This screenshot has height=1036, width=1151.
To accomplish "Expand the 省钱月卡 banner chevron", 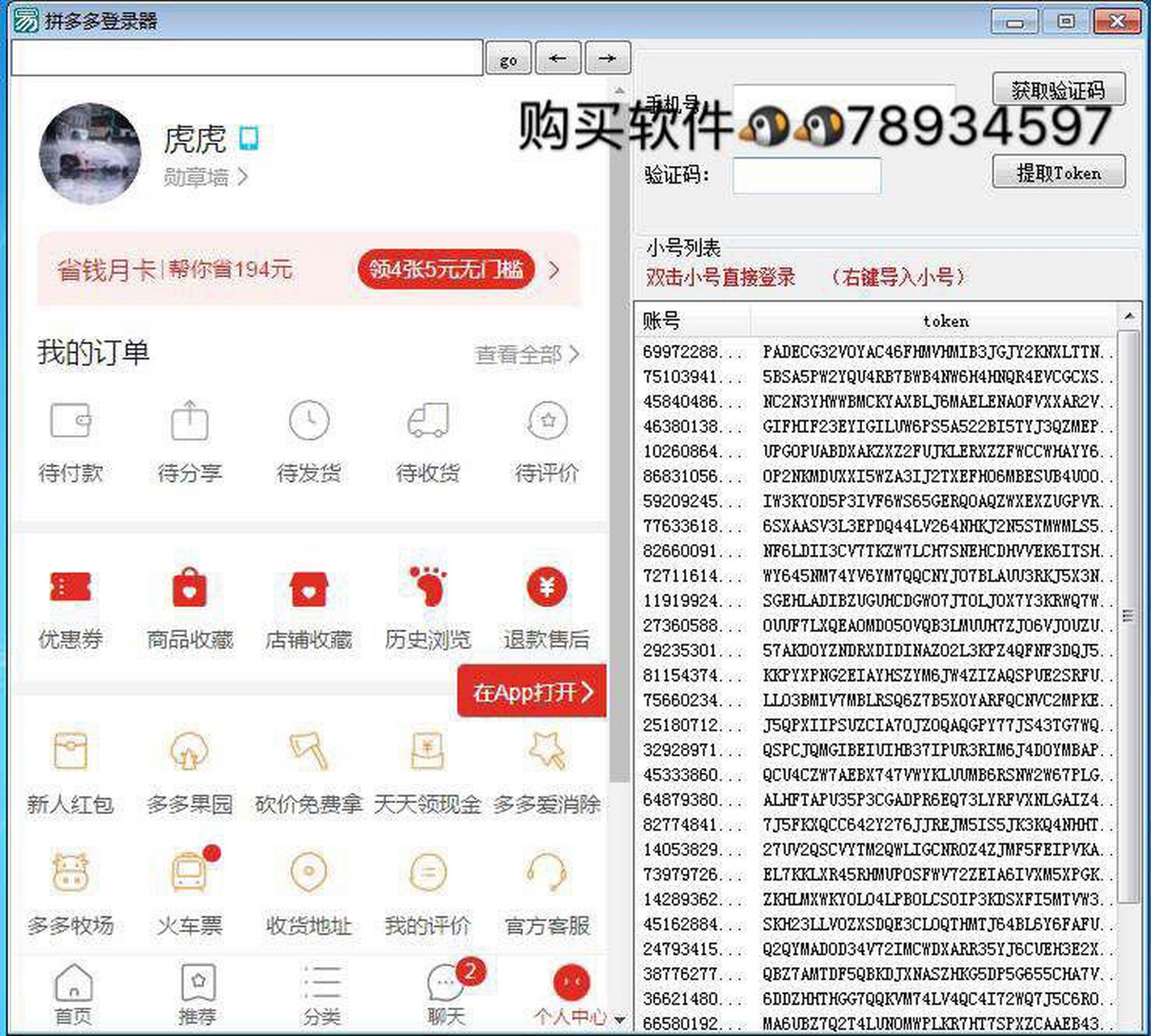I will click(554, 270).
